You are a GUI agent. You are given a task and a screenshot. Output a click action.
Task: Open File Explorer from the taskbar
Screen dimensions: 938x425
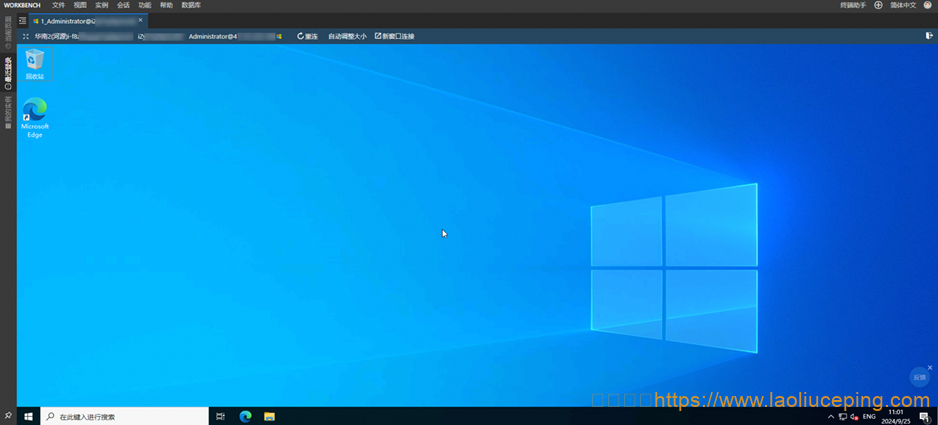coord(269,416)
